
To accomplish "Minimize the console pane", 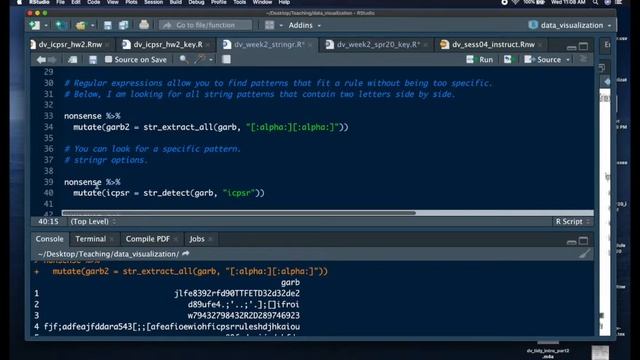I will click(x=571, y=241).
